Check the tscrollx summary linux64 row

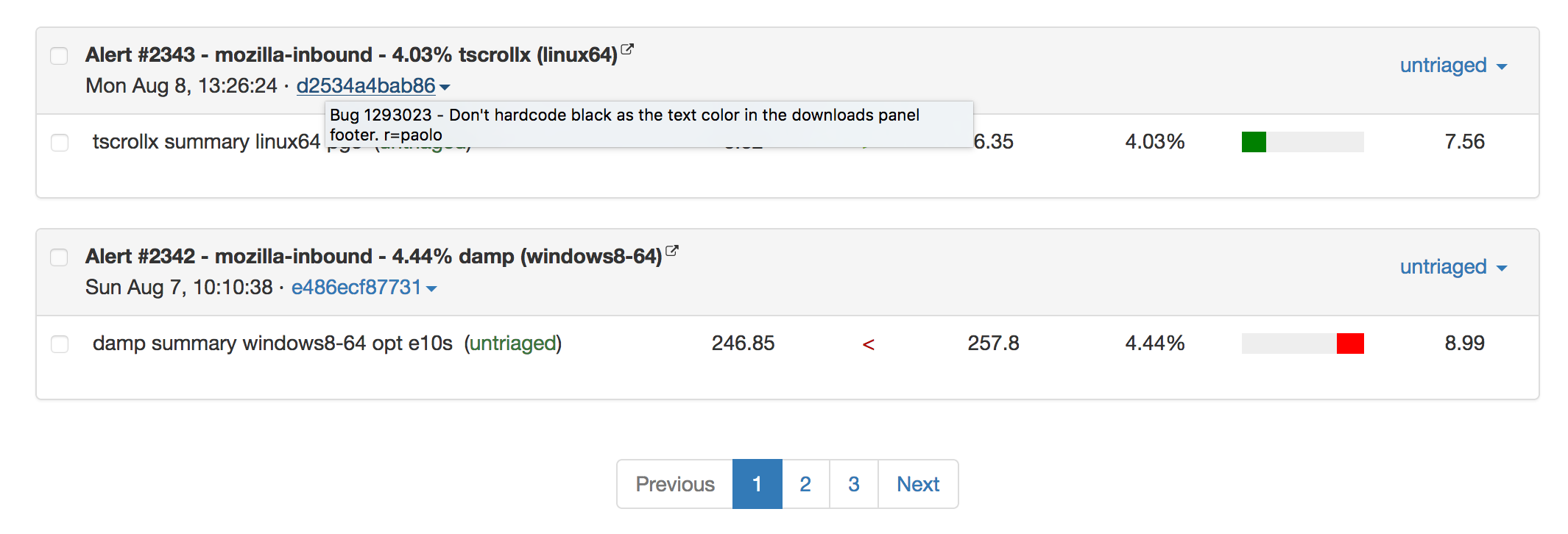(60, 142)
